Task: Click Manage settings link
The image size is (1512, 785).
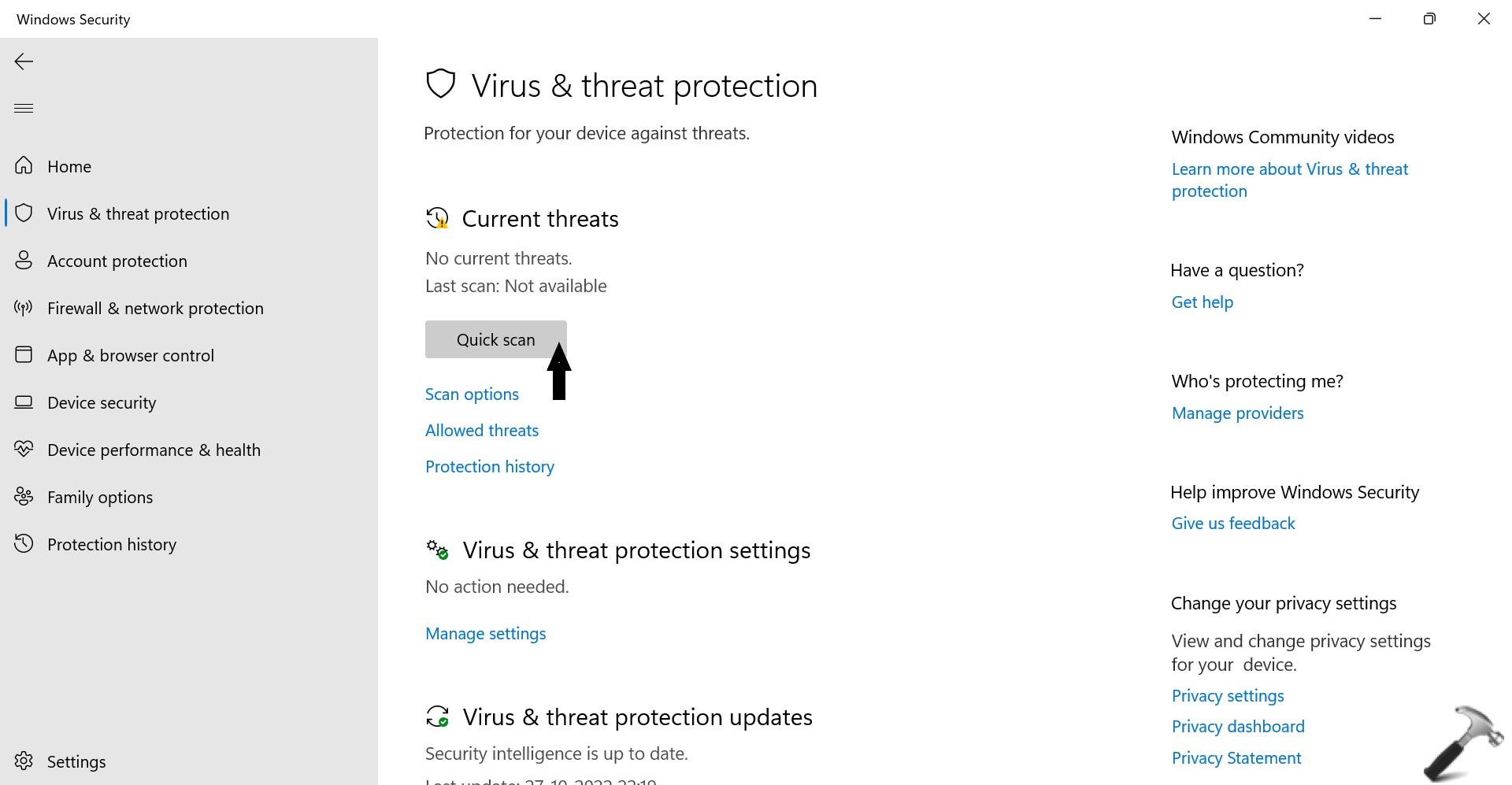Action: (x=485, y=634)
